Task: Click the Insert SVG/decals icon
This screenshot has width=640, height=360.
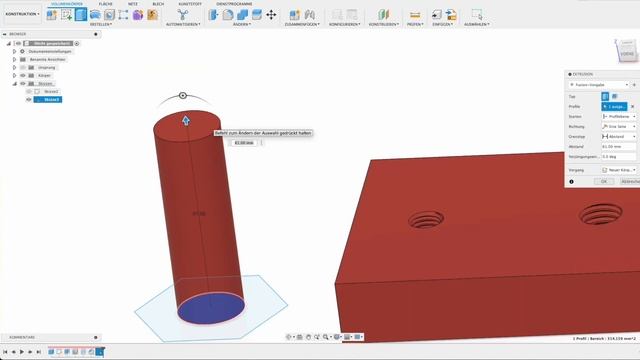Action: tap(451, 15)
